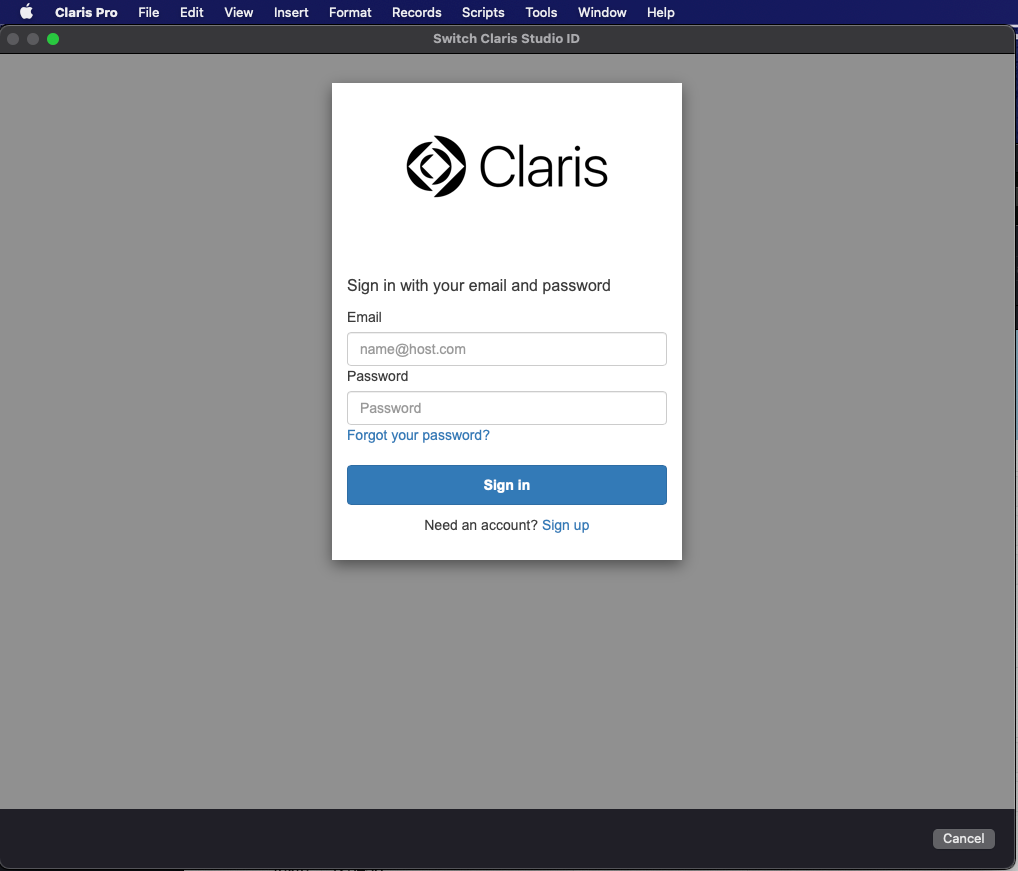Cancel the Switch Claris Studio ID dialog

point(963,839)
